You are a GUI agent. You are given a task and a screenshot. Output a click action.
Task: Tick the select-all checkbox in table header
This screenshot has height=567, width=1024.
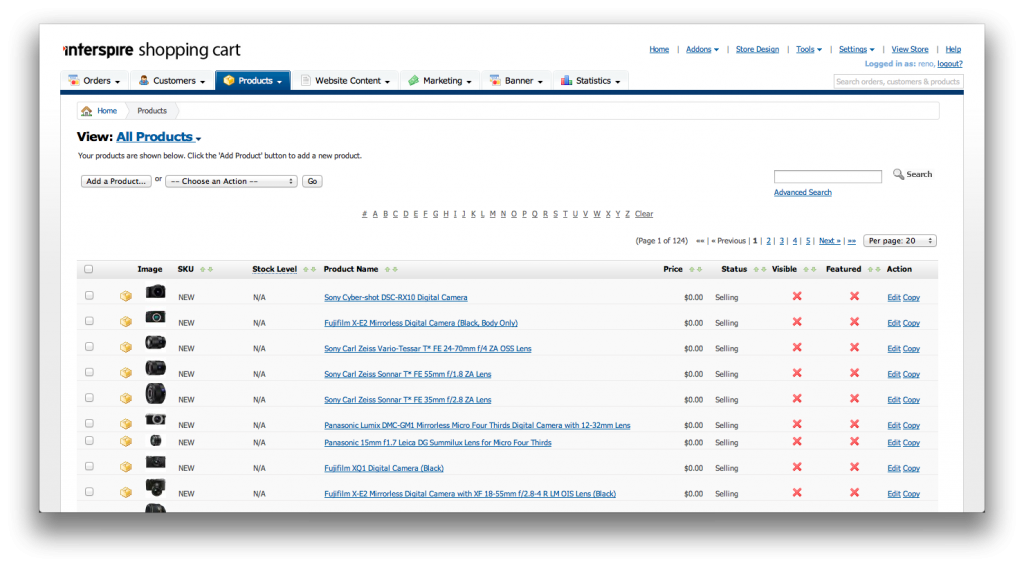[x=89, y=269]
